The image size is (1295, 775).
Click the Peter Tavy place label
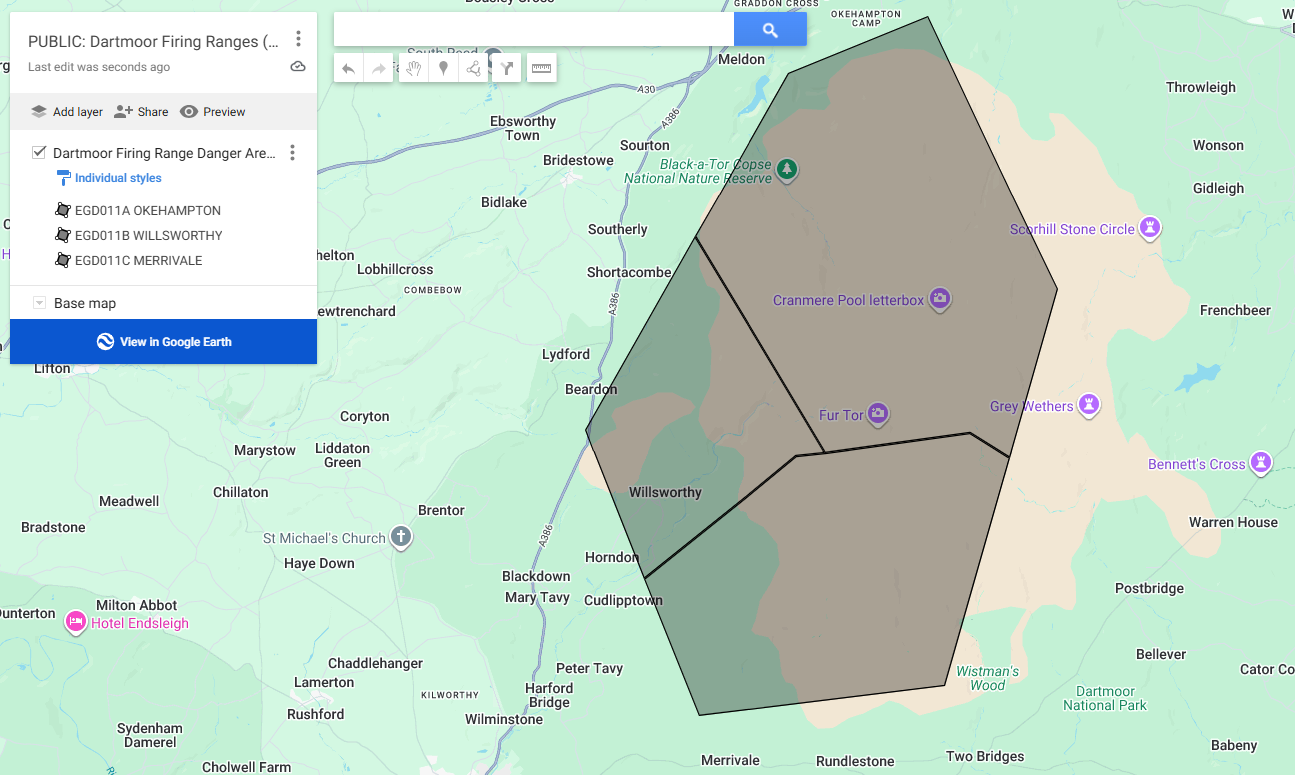coord(589,668)
